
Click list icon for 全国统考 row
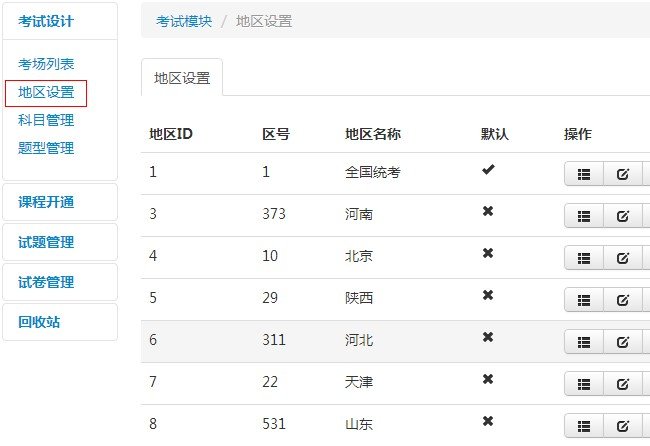point(584,174)
